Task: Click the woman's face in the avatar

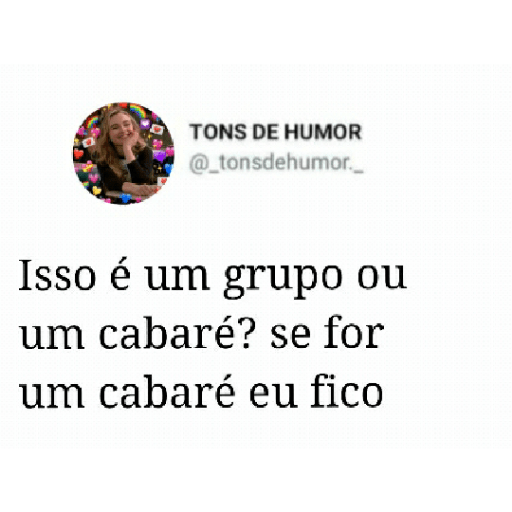Action: coord(121,131)
